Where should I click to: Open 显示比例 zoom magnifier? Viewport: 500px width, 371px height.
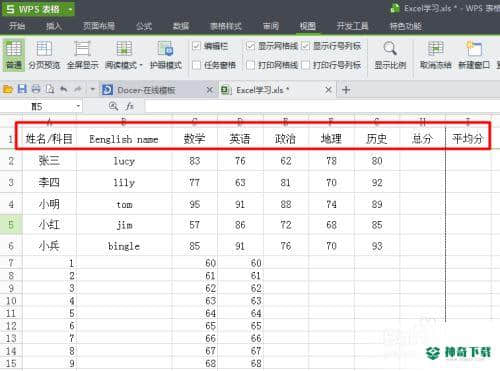(390, 54)
